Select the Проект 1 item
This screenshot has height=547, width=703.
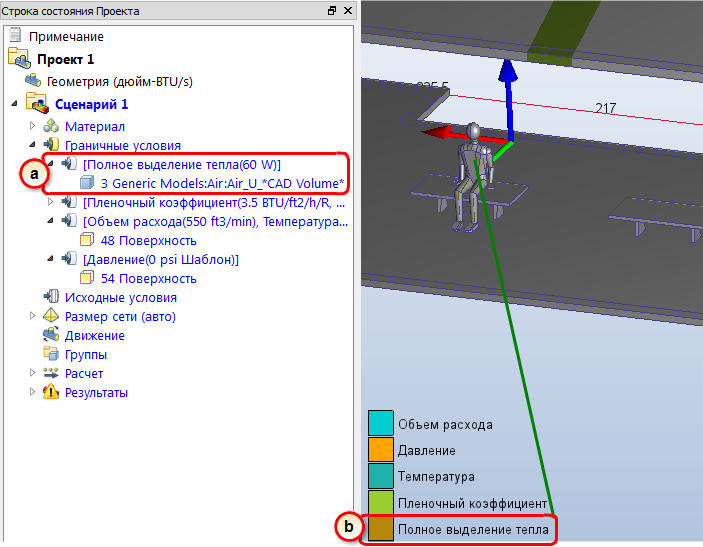(65, 59)
